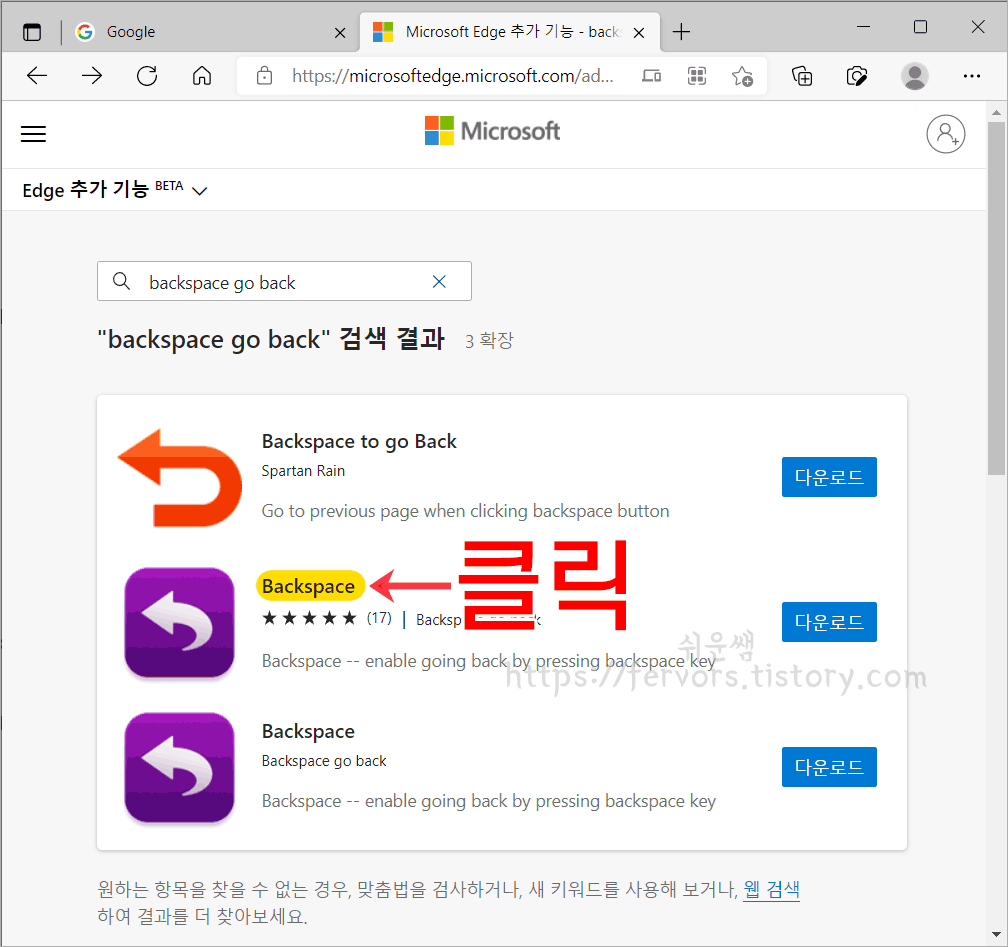Open Backspace title above Backspace go back
The image size is (1008, 947).
[x=308, y=732]
